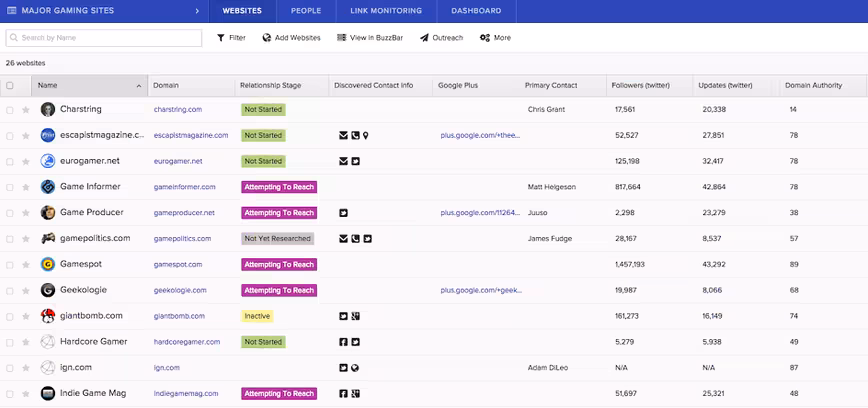Viewport: 868px width, 408px height.
Task: Click the email icon in escapistmagazine row
Action: [343, 135]
